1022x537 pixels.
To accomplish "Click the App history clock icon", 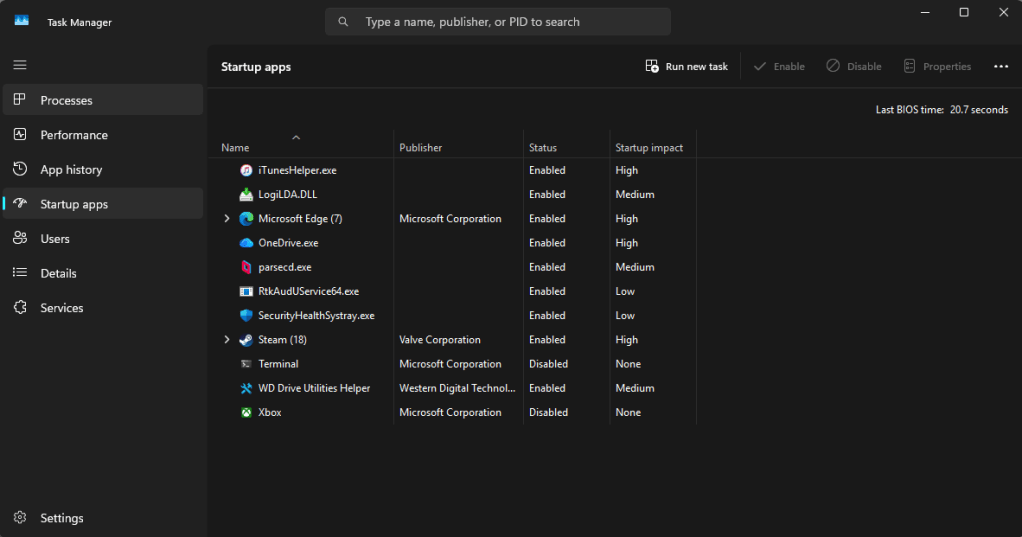I will pyautogui.click(x=20, y=169).
